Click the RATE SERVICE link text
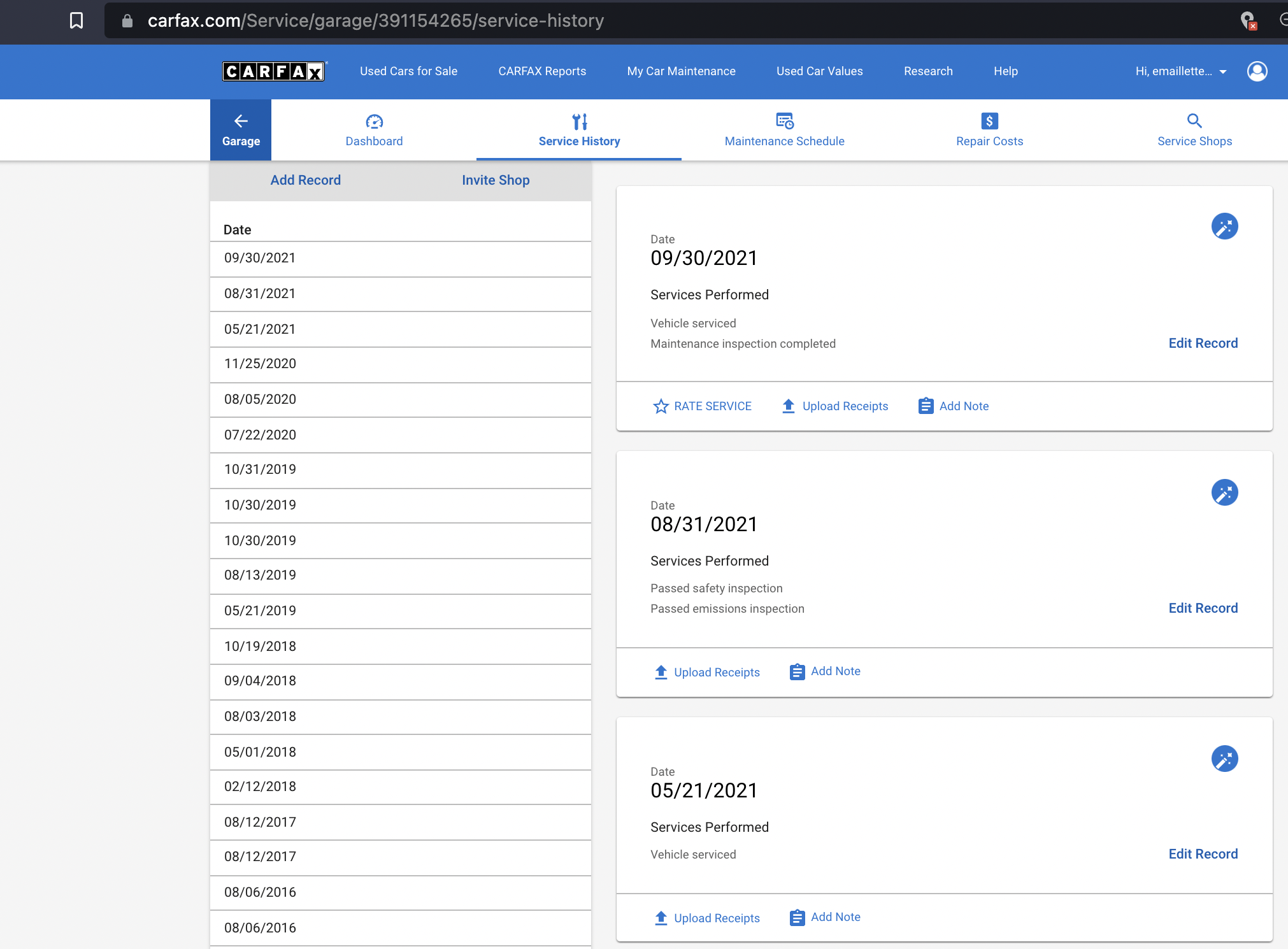The width and height of the screenshot is (1288, 949). (713, 406)
